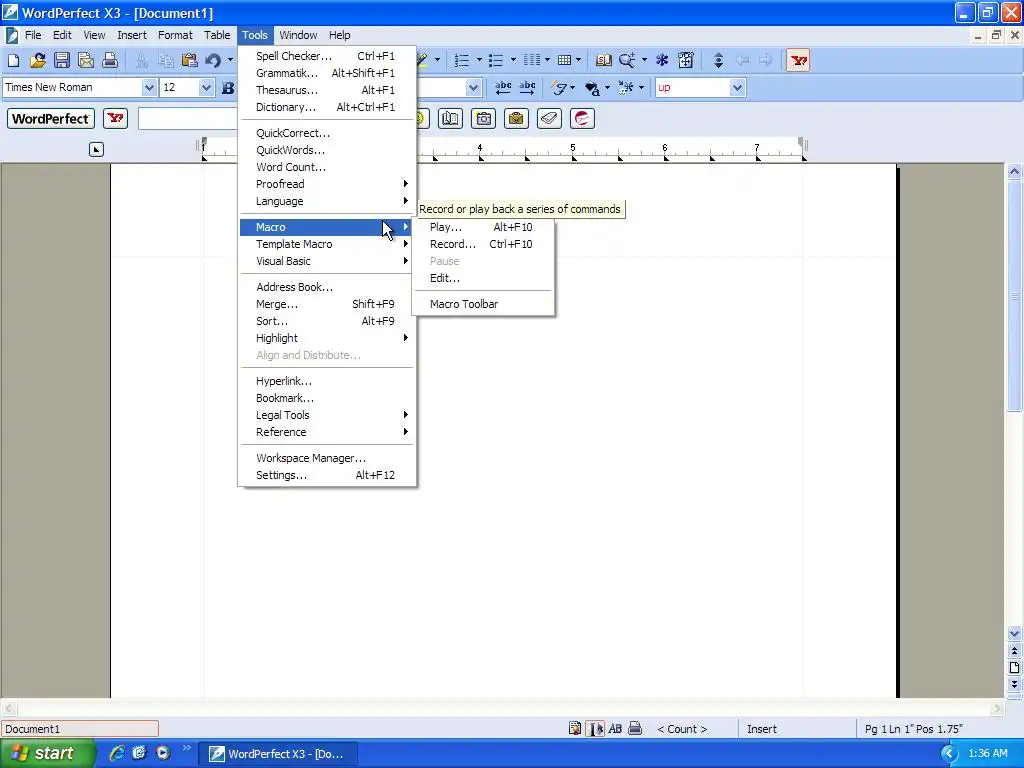Open the font size dropdown arrow
Viewport: 1024px width, 768px height.
[x=206, y=88]
